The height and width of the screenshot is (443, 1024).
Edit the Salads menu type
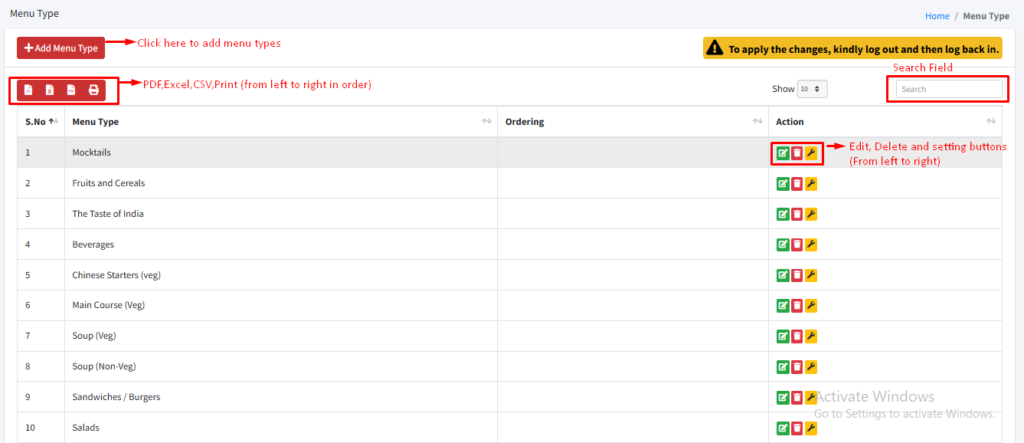(783, 428)
